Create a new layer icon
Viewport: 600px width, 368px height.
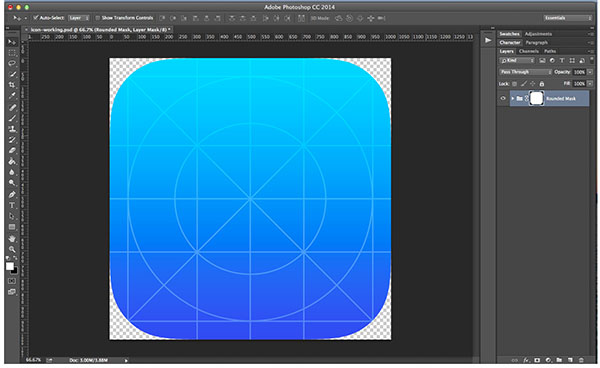tap(570, 360)
